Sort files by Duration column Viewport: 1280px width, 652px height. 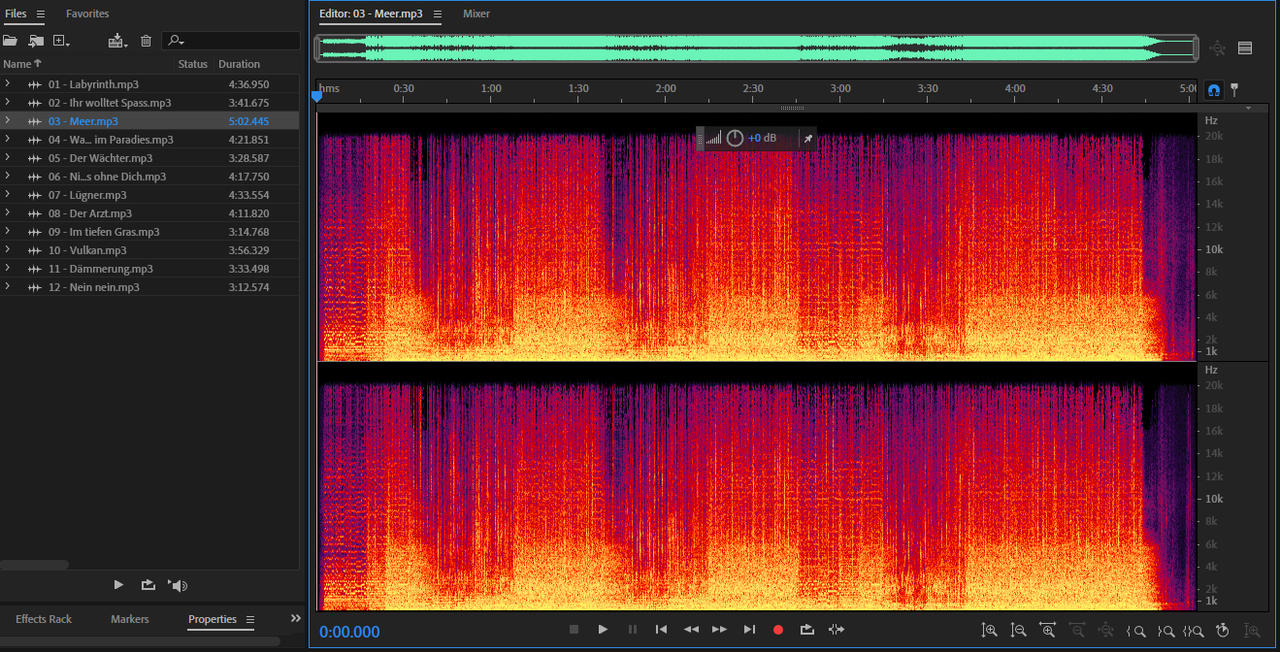click(239, 64)
